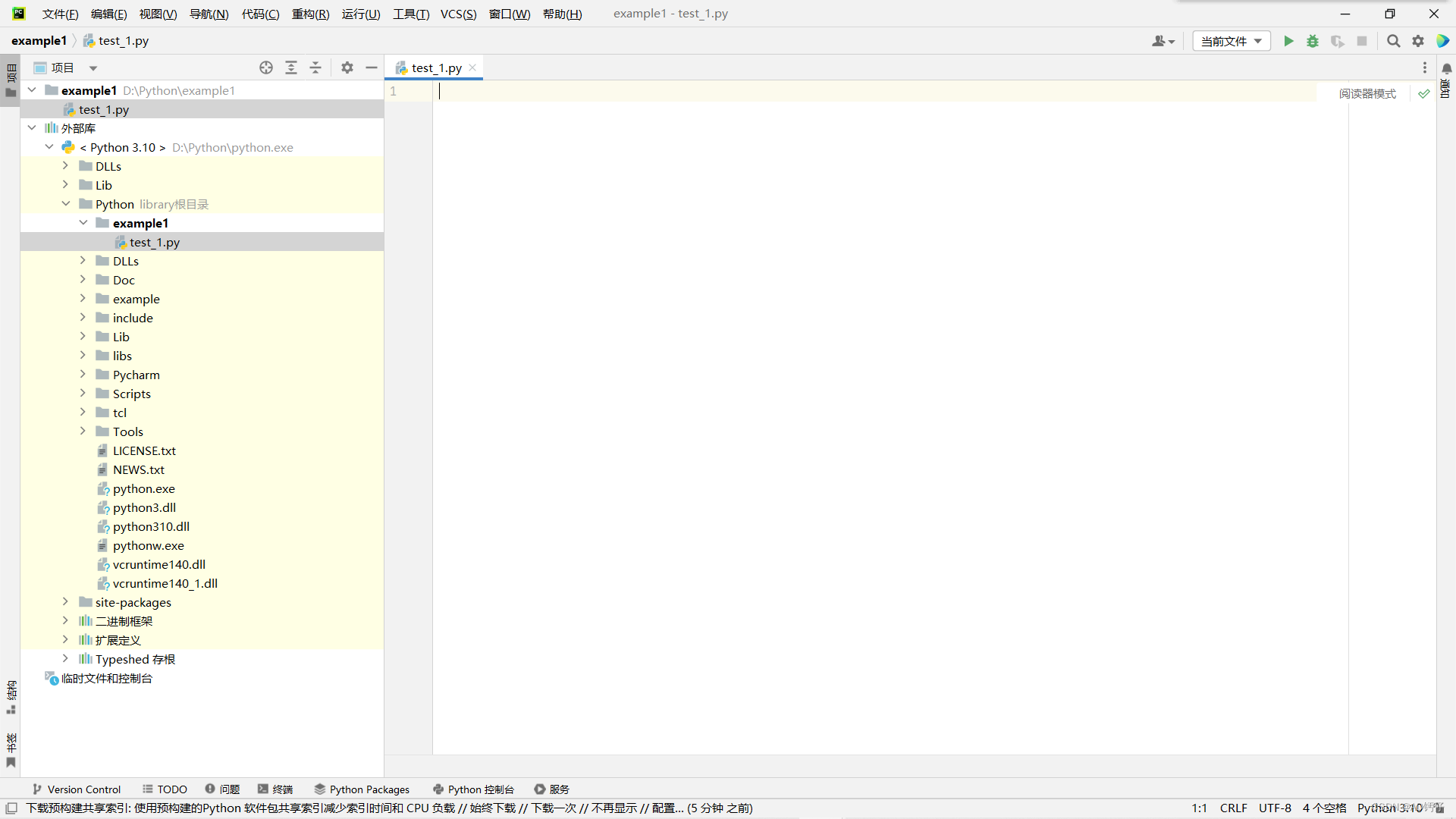Open Search Everywhere with the magnifier icon
The width and height of the screenshot is (1456, 819).
pos(1392,41)
